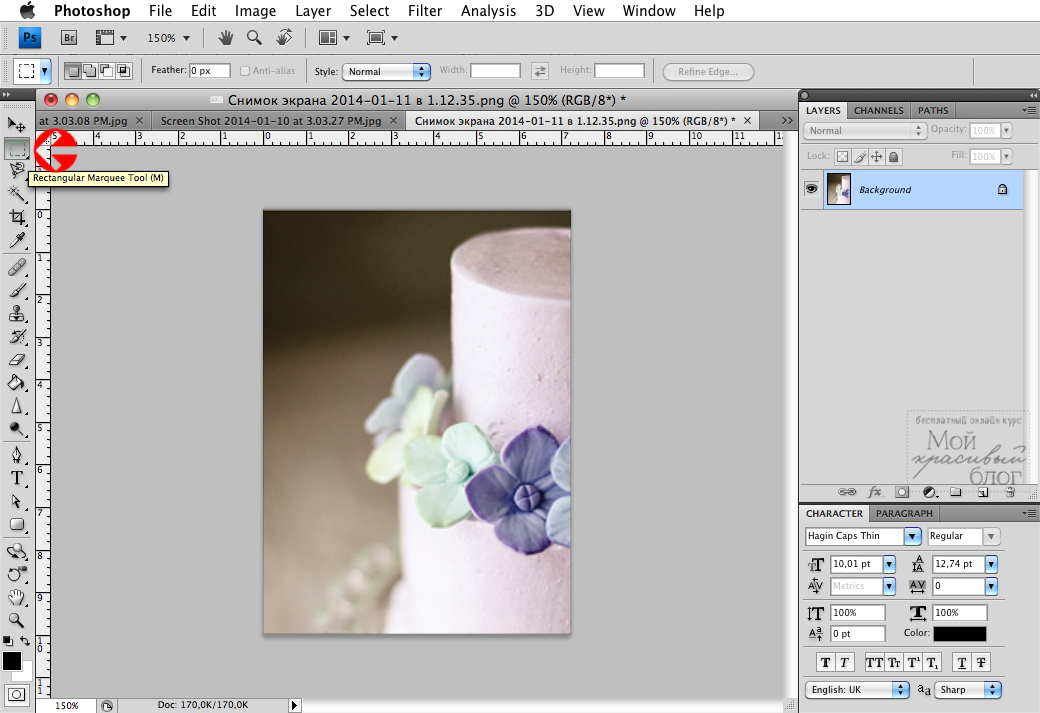Switch to the Paragraph tab

[904, 513]
